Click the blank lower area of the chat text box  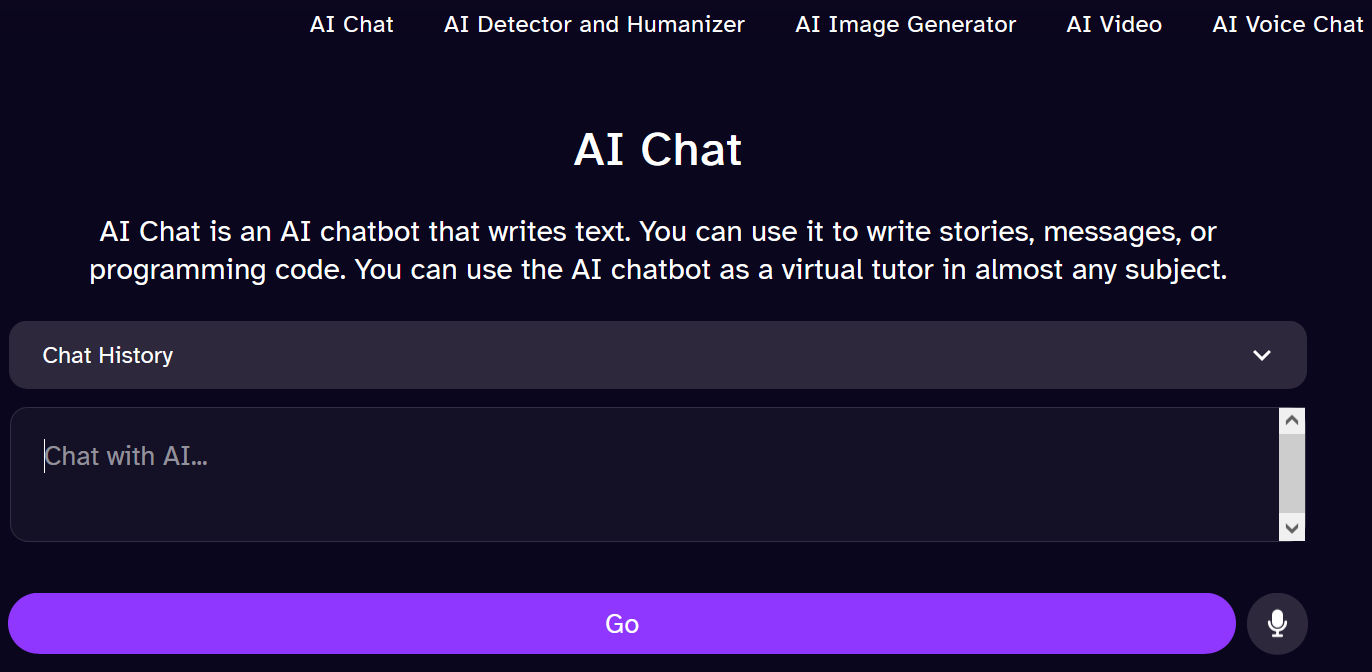coord(644,510)
